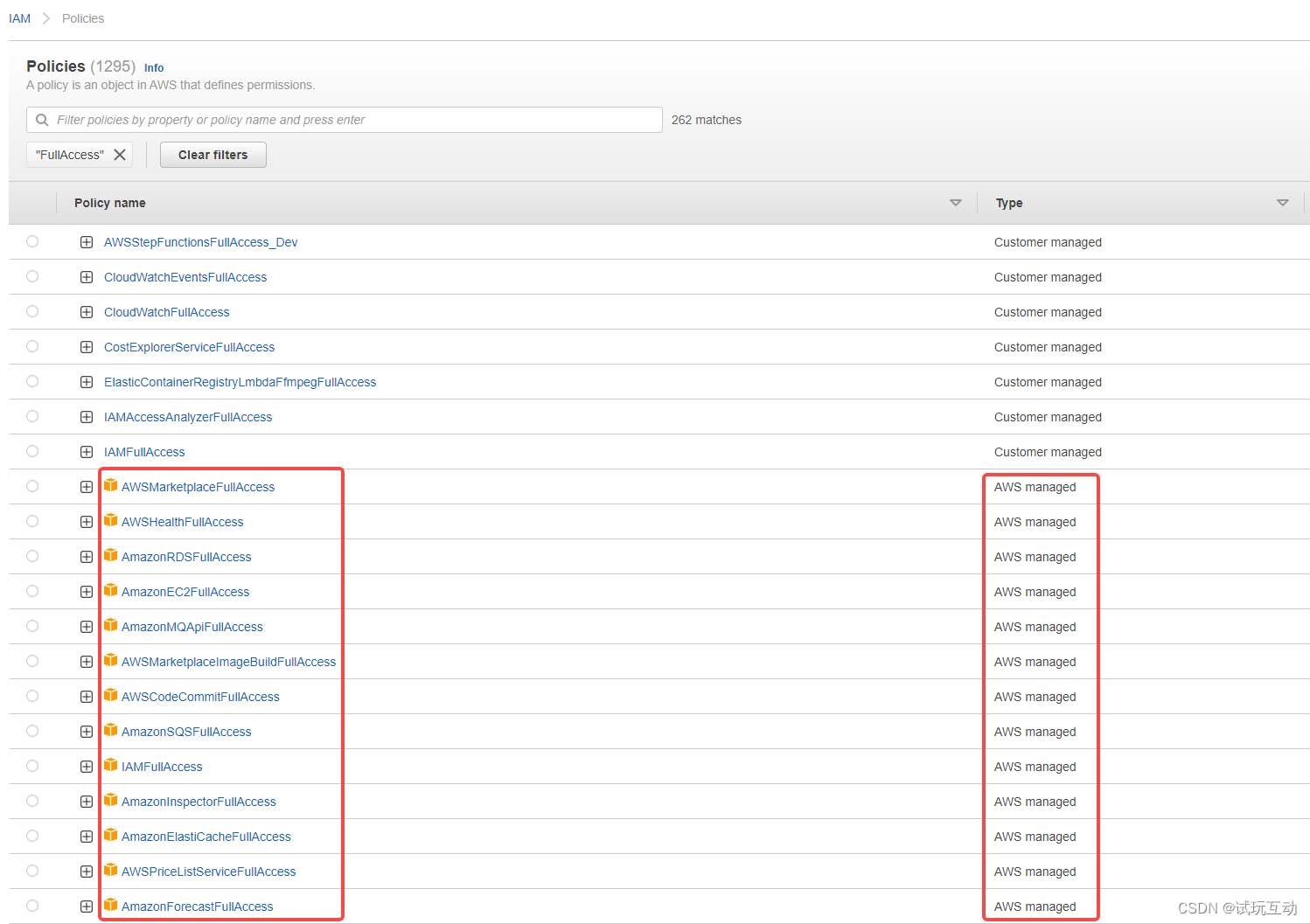Open the Policies breadcrumb

tap(83, 18)
